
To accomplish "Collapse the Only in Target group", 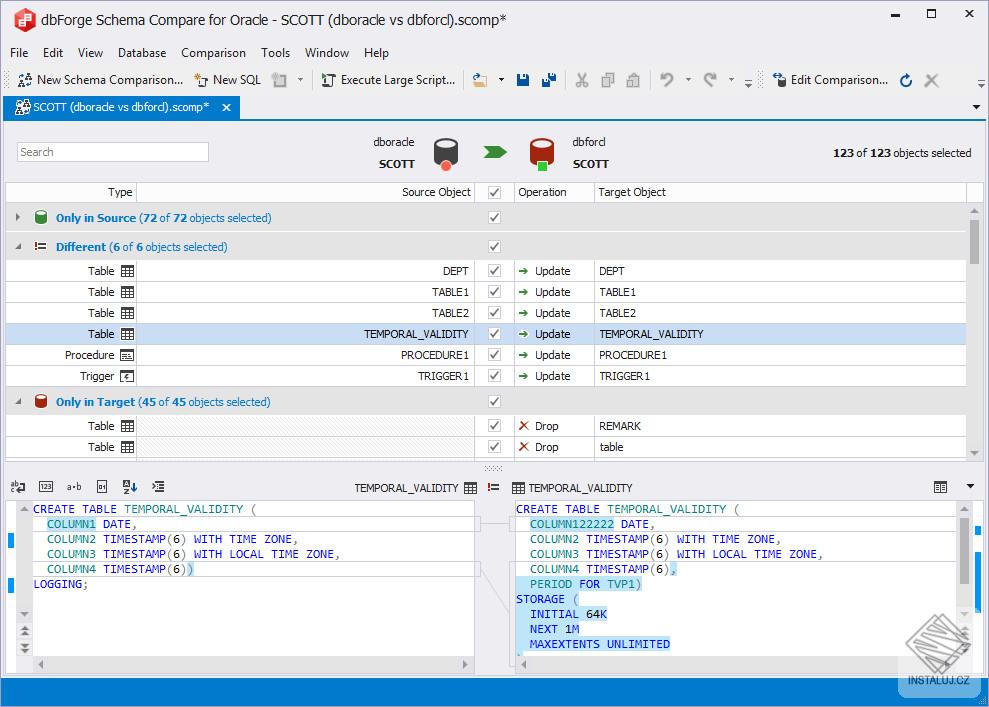I will (x=18, y=401).
